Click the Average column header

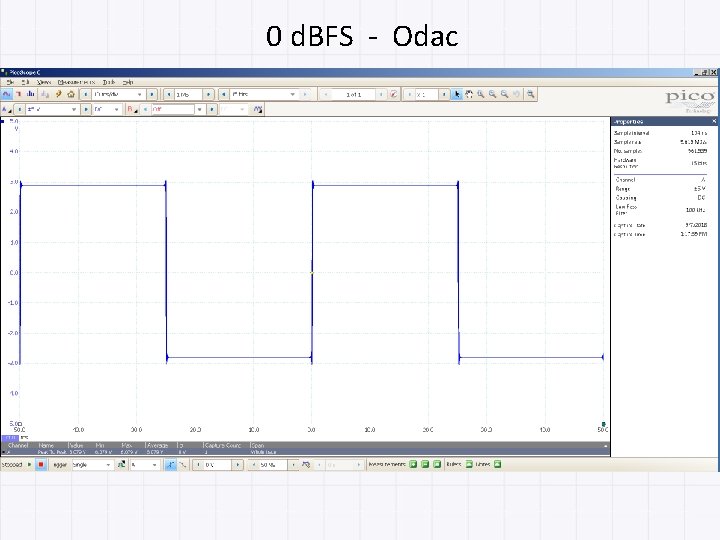pos(157,445)
